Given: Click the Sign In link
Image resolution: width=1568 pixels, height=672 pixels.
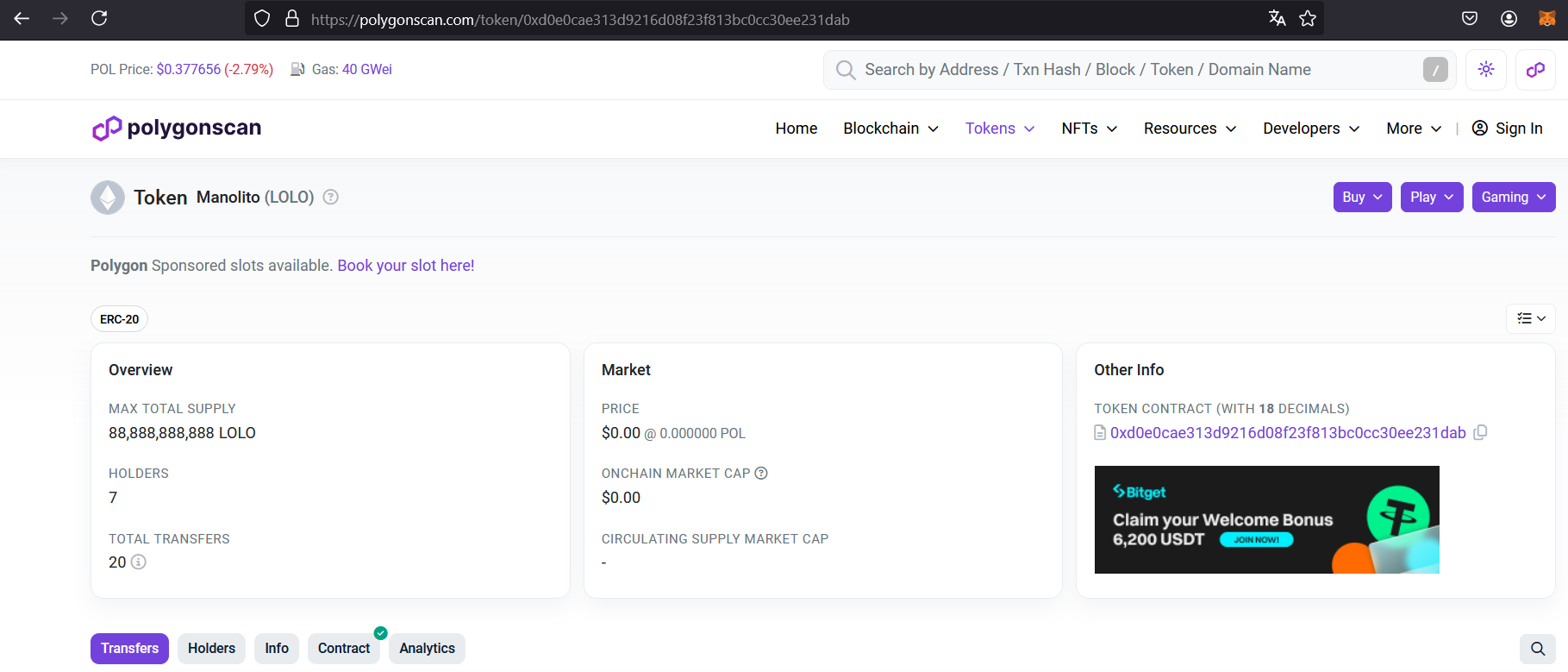Looking at the screenshot, I should click(1507, 129).
